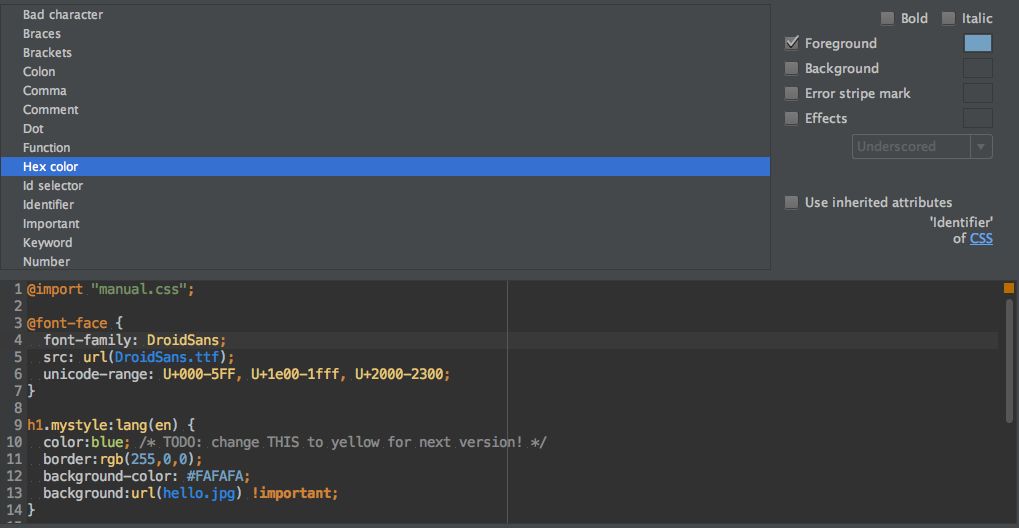Open the Effects color swatch
Image resolution: width=1019 pixels, height=528 pixels.
tap(977, 118)
